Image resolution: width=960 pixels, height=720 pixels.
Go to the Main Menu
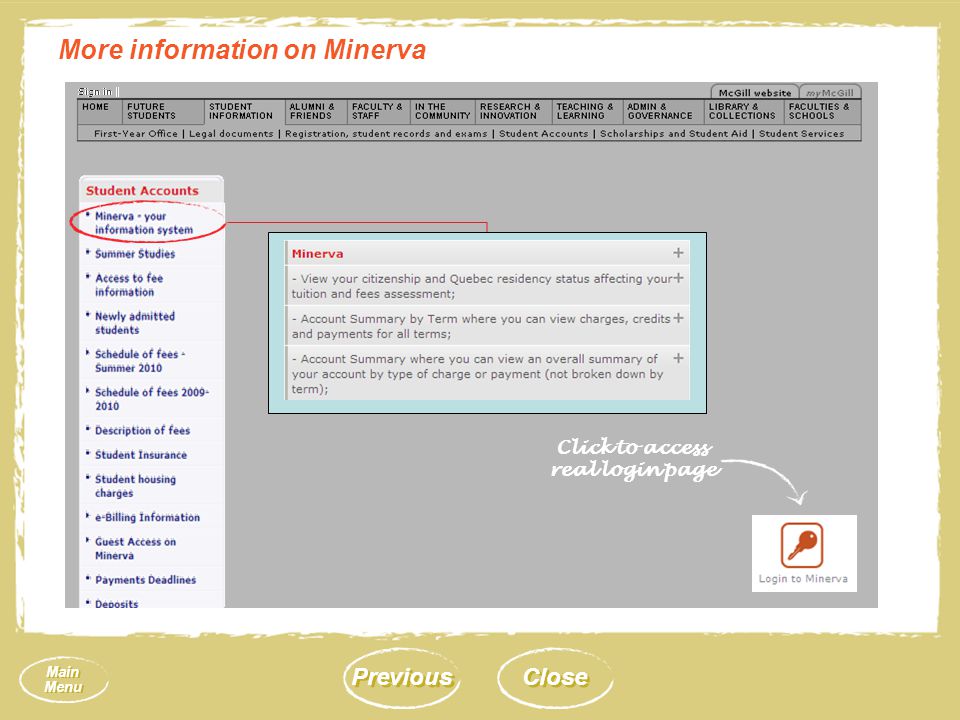[64, 680]
